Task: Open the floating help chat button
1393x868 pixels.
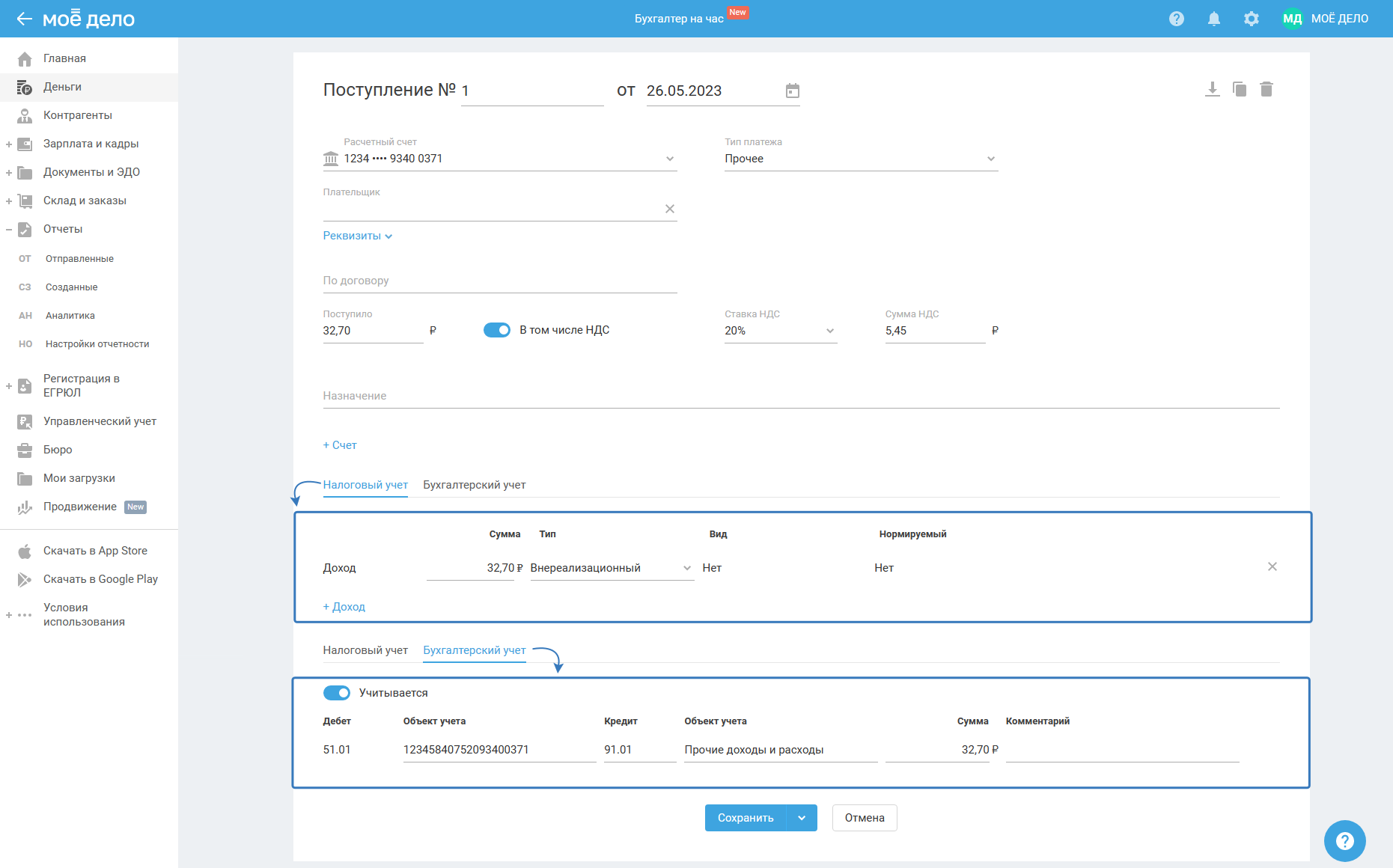Action: 1344,841
